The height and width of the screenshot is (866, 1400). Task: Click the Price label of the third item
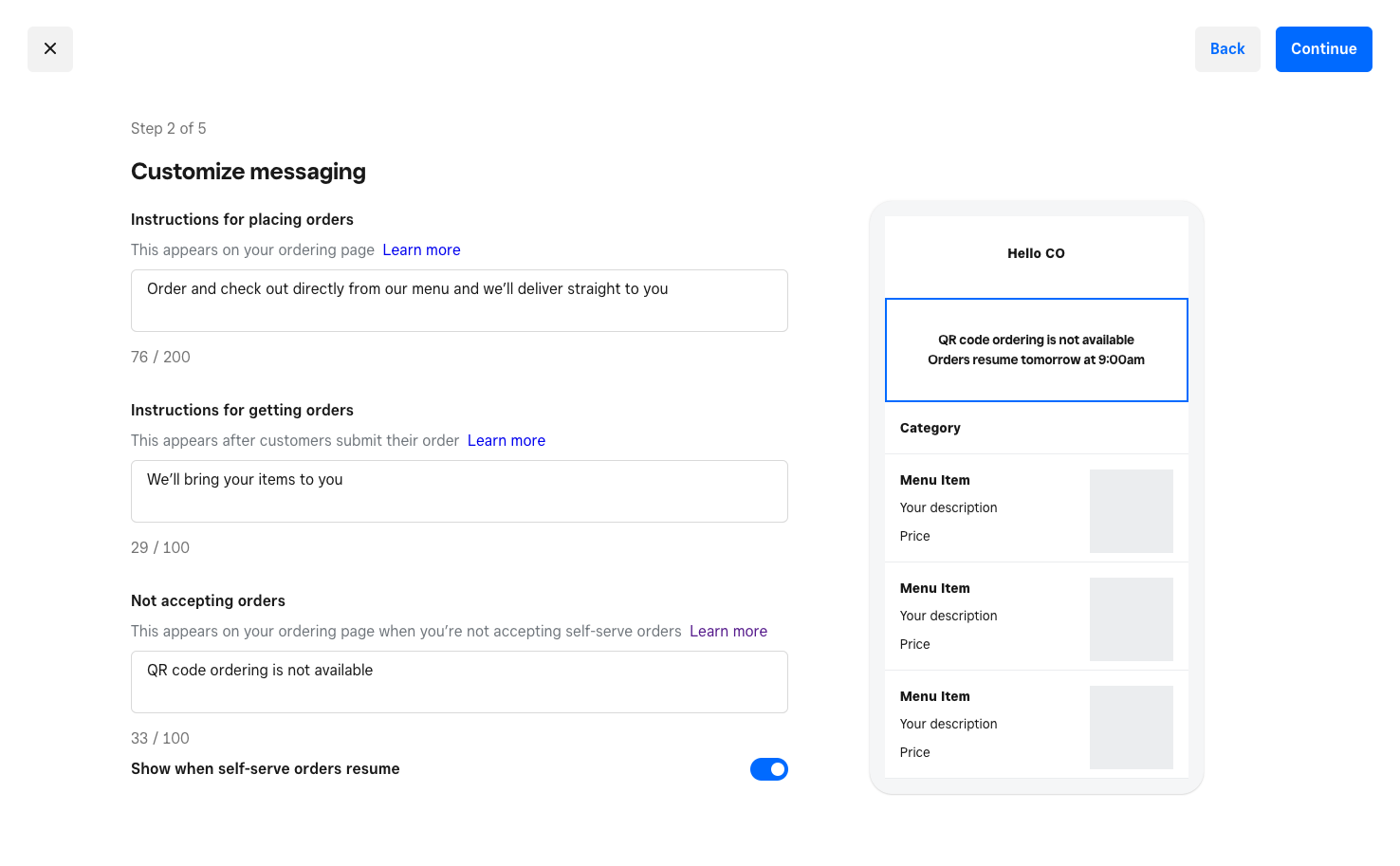click(914, 752)
